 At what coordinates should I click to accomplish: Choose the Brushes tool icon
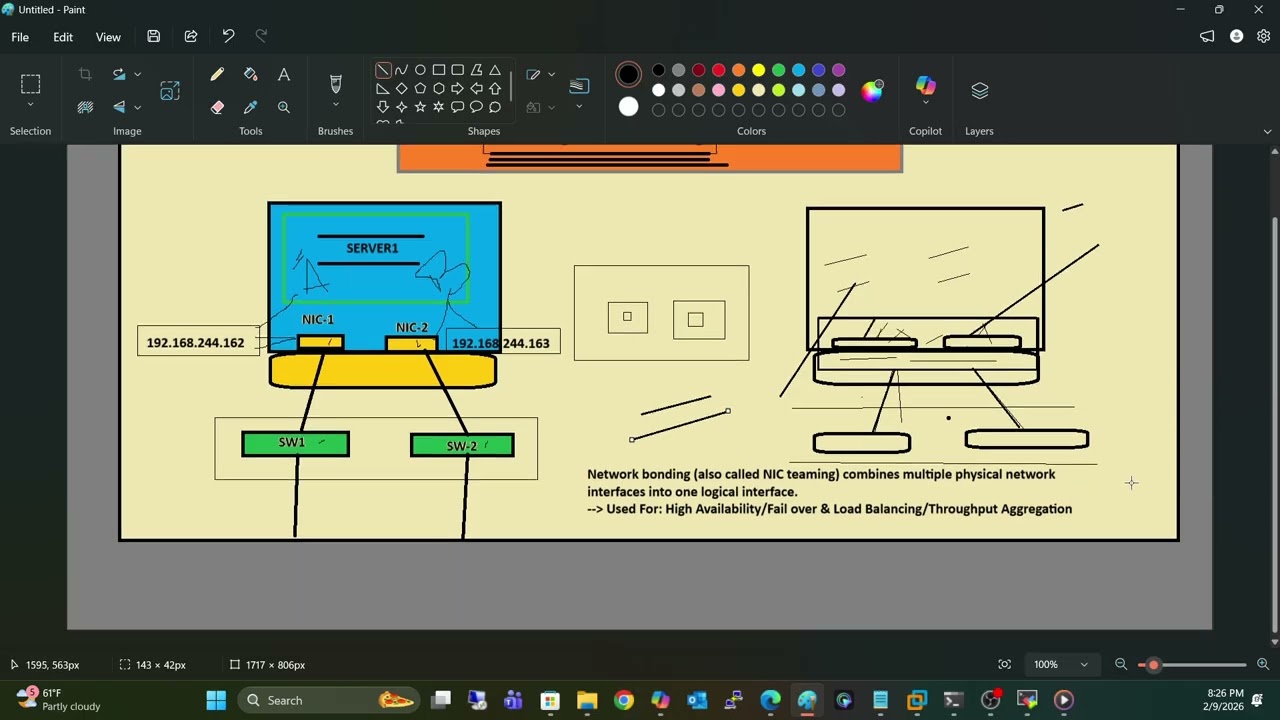(x=335, y=84)
